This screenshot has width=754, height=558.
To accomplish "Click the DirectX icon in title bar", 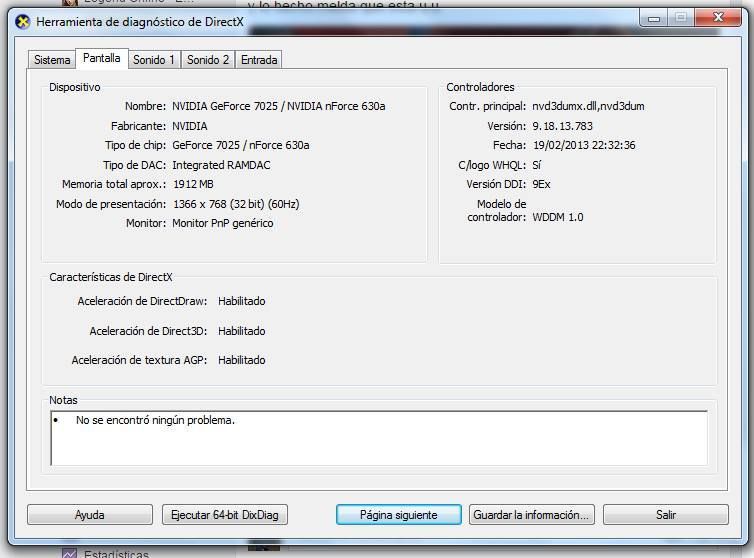I will (x=23, y=21).
